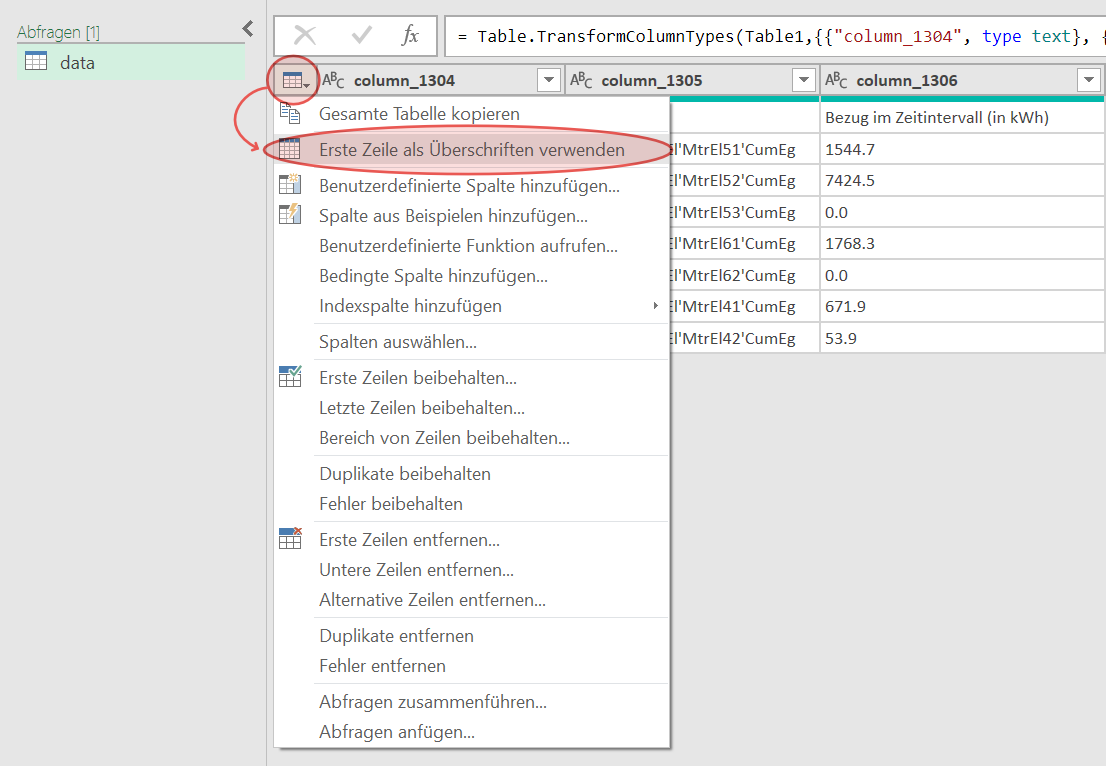Open filter dropdown for column_1305
Screen dimensions: 1106x766
pos(803,80)
